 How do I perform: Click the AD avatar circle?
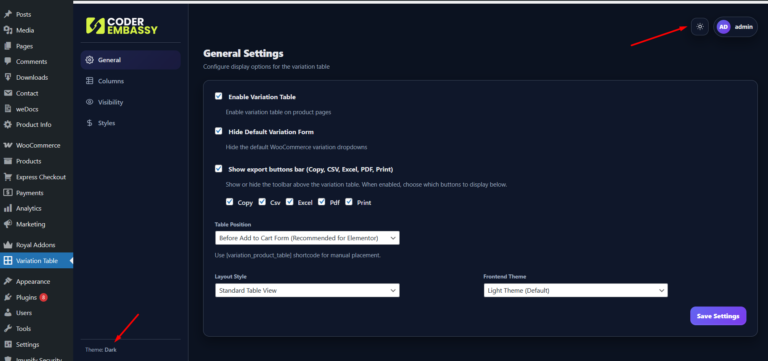coord(723,27)
